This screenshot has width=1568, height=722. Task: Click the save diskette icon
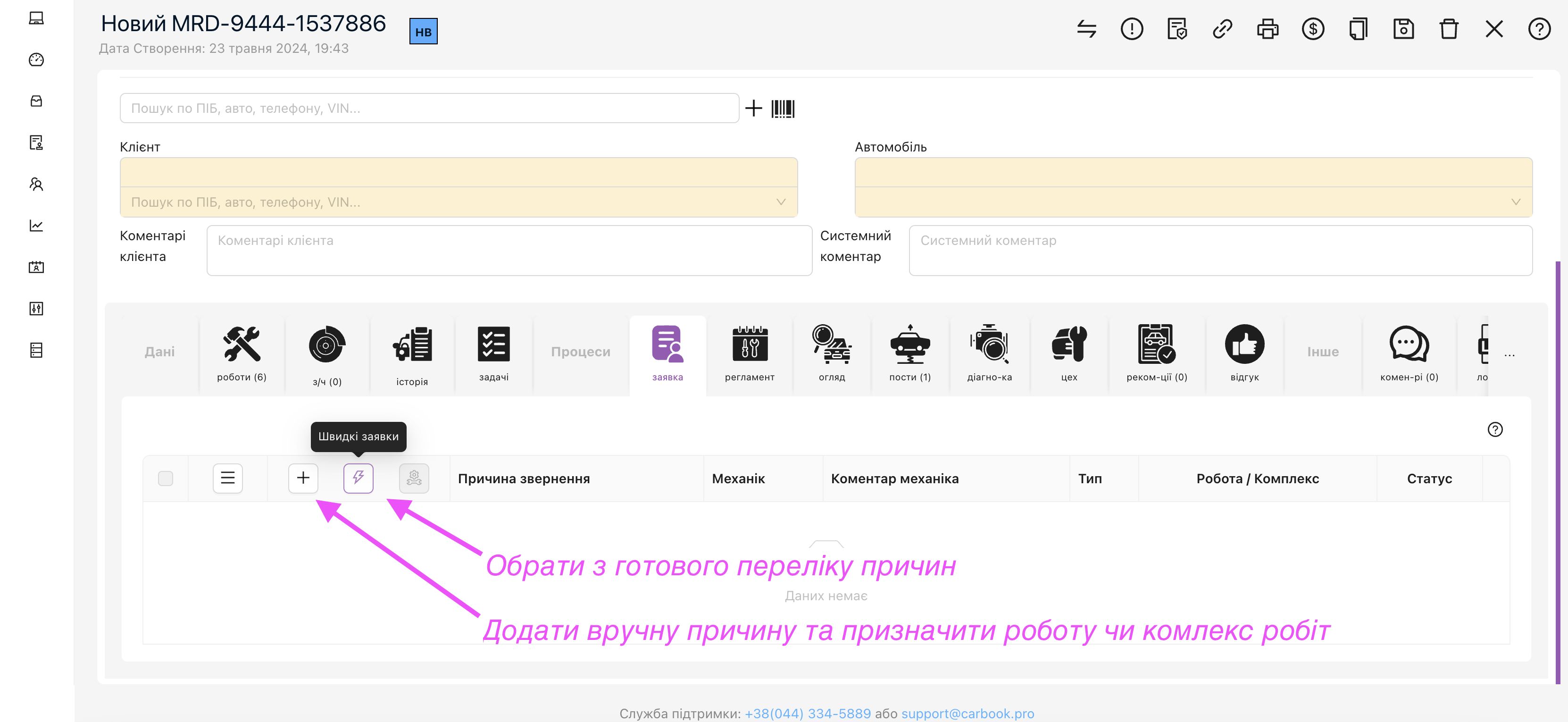1403,29
